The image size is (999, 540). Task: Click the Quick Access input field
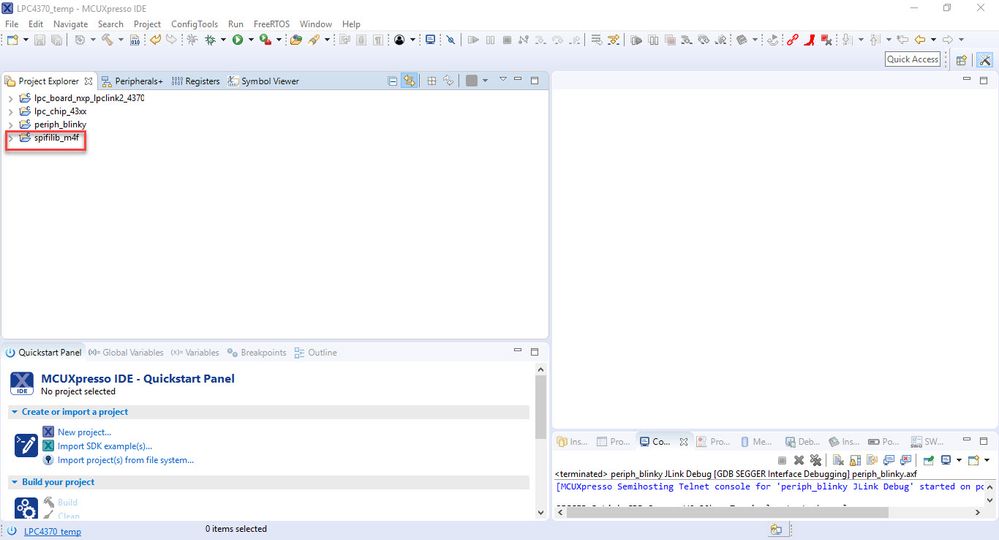tap(913, 59)
